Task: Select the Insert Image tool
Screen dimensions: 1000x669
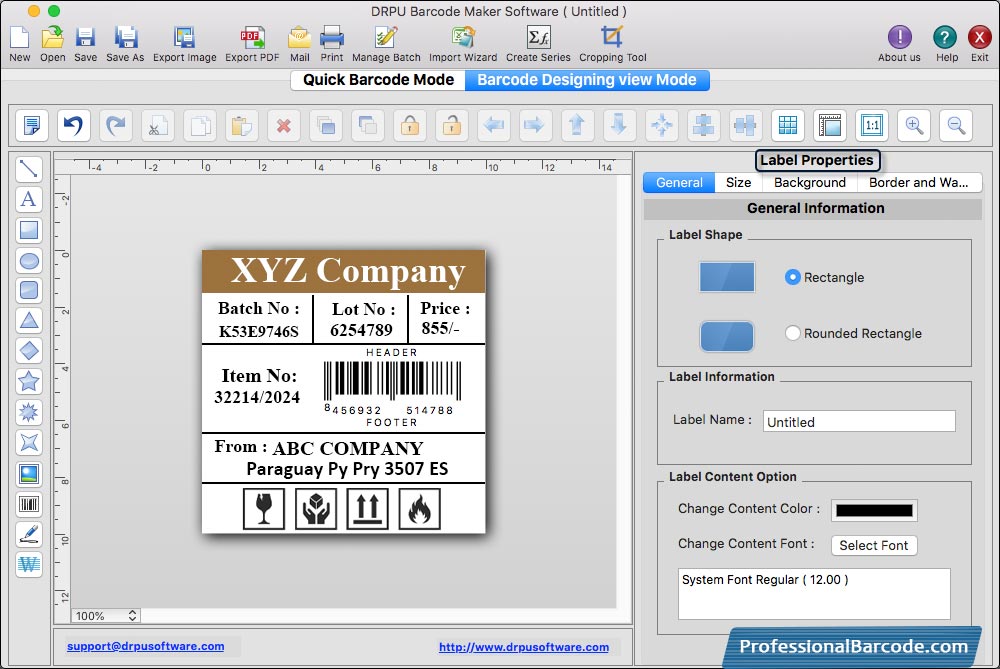Action: click(x=29, y=474)
